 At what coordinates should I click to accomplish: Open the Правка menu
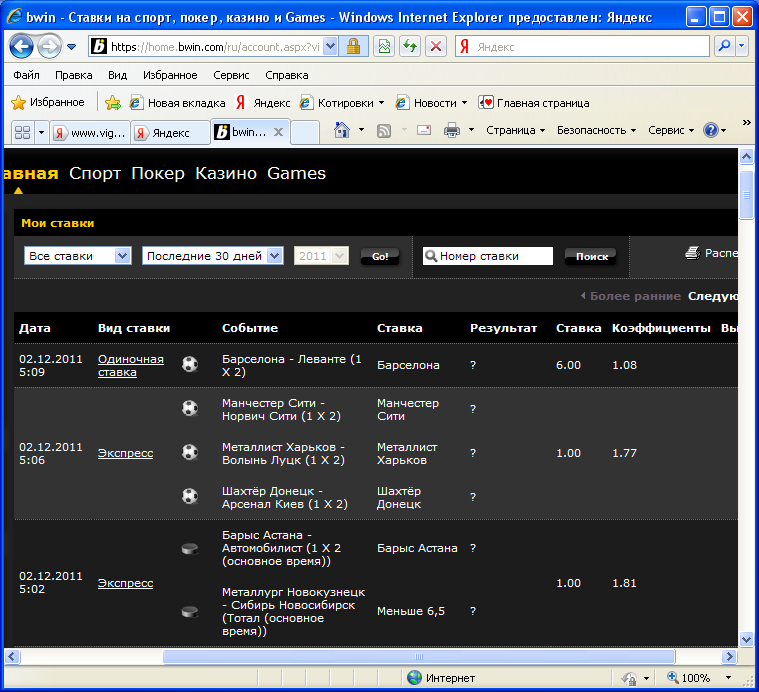[x=74, y=75]
